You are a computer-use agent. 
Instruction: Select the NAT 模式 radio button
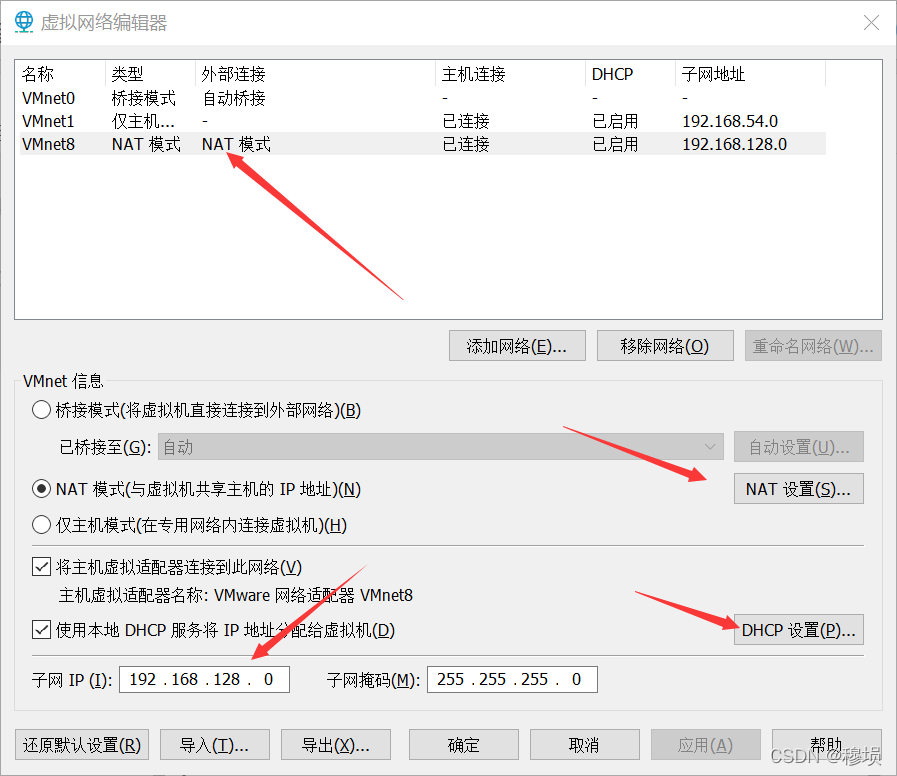41,489
